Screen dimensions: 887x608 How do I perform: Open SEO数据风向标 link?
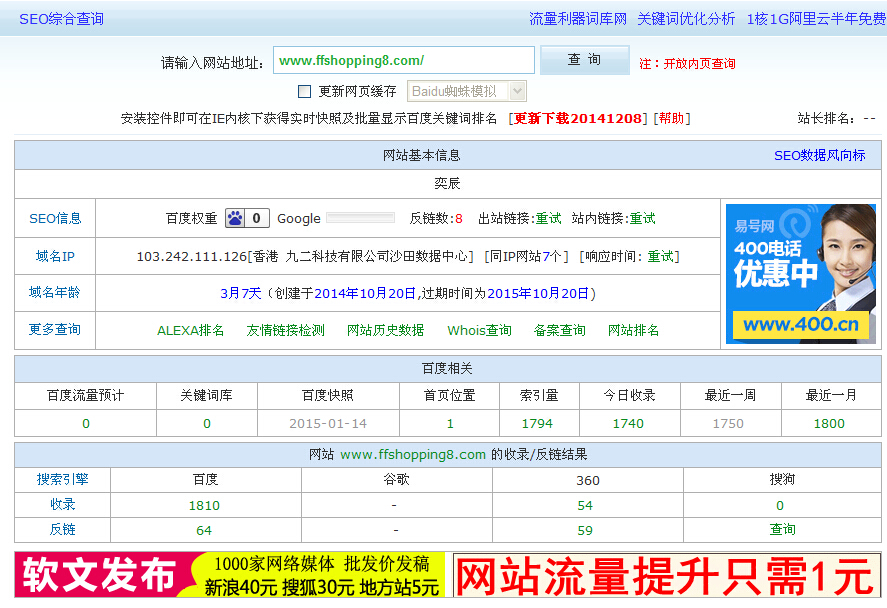click(819, 156)
